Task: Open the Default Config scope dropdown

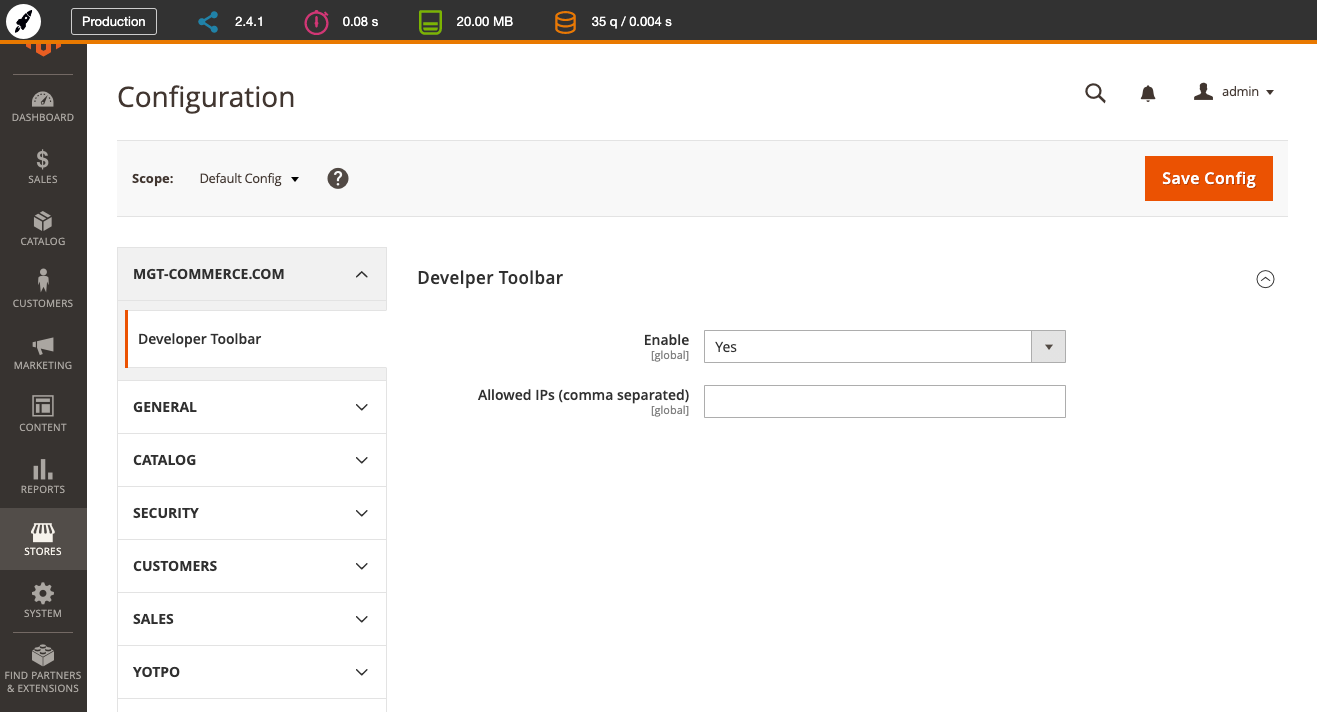Action: pos(249,179)
